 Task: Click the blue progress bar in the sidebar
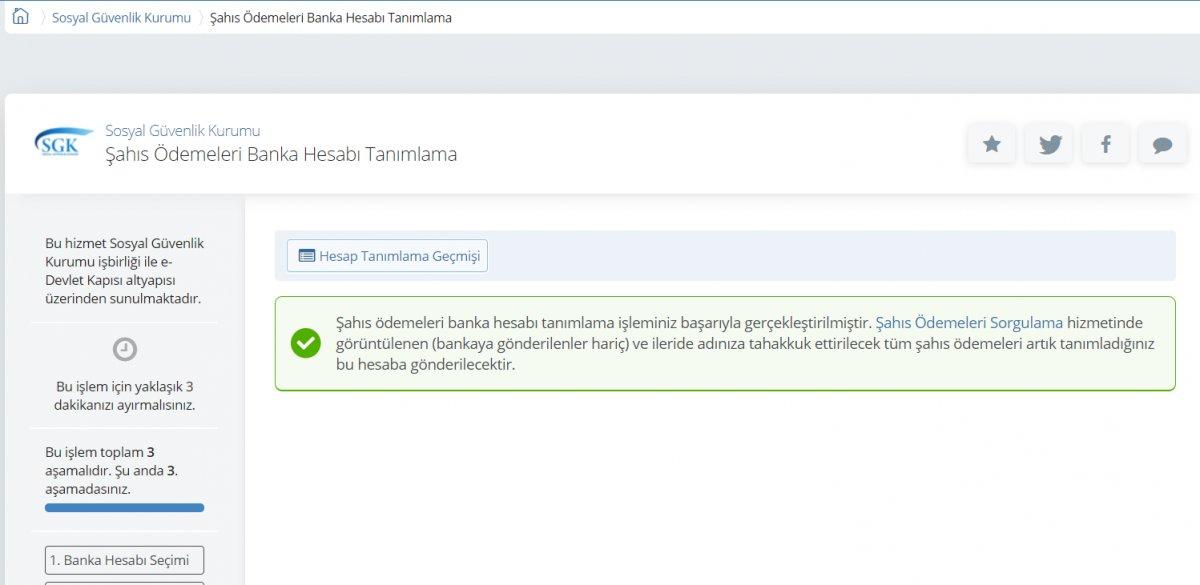pyautogui.click(x=123, y=508)
